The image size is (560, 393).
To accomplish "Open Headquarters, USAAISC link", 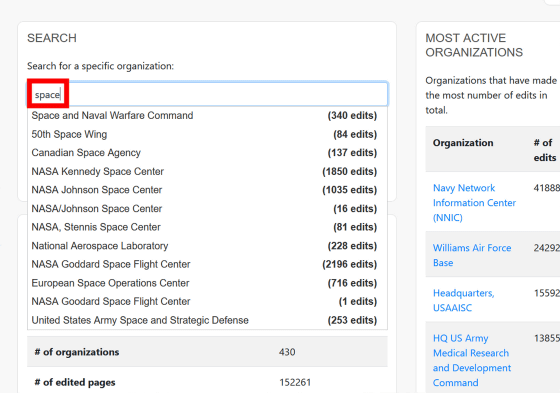I will [464, 300].
